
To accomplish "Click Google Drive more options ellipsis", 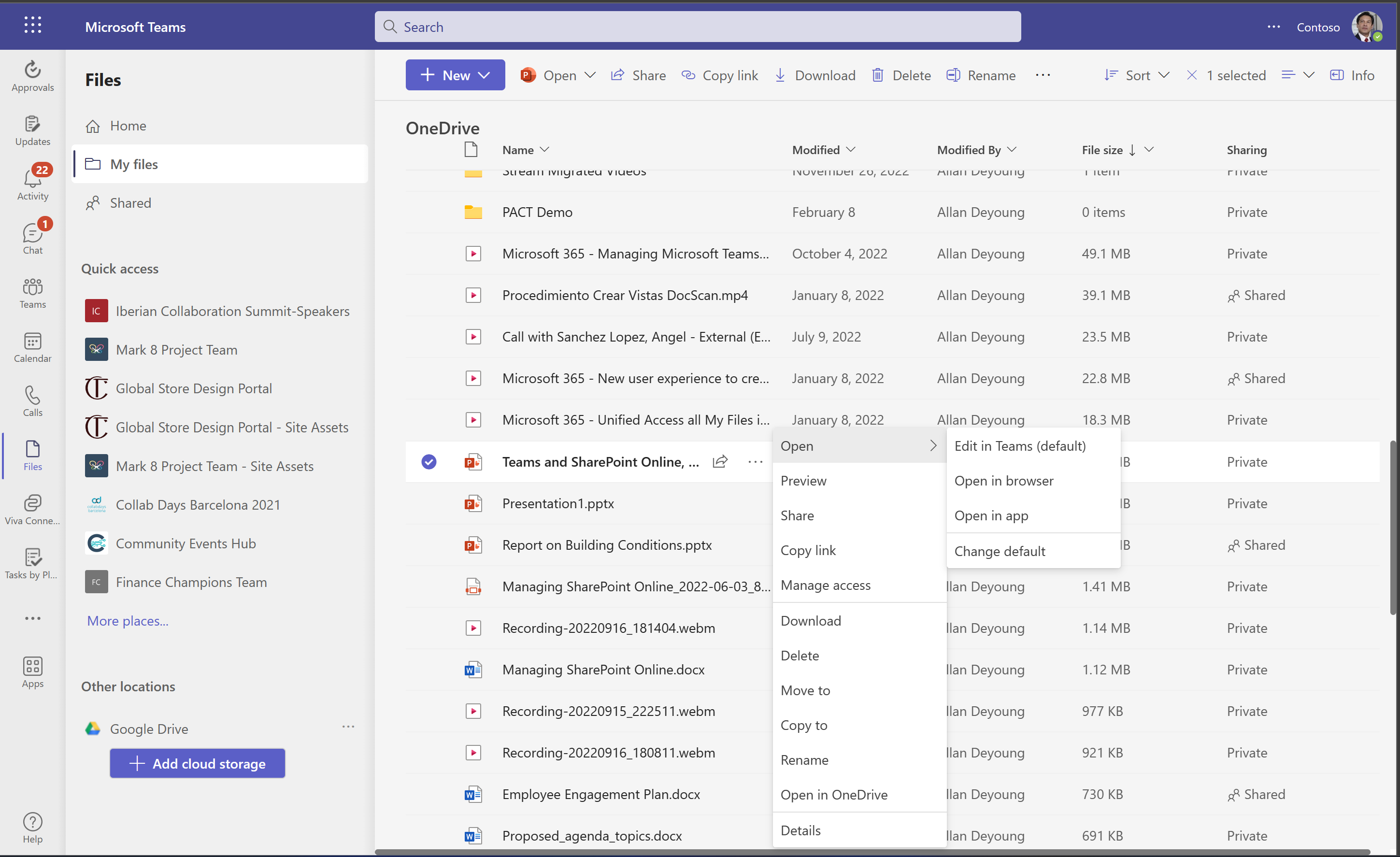I will 348,728.
